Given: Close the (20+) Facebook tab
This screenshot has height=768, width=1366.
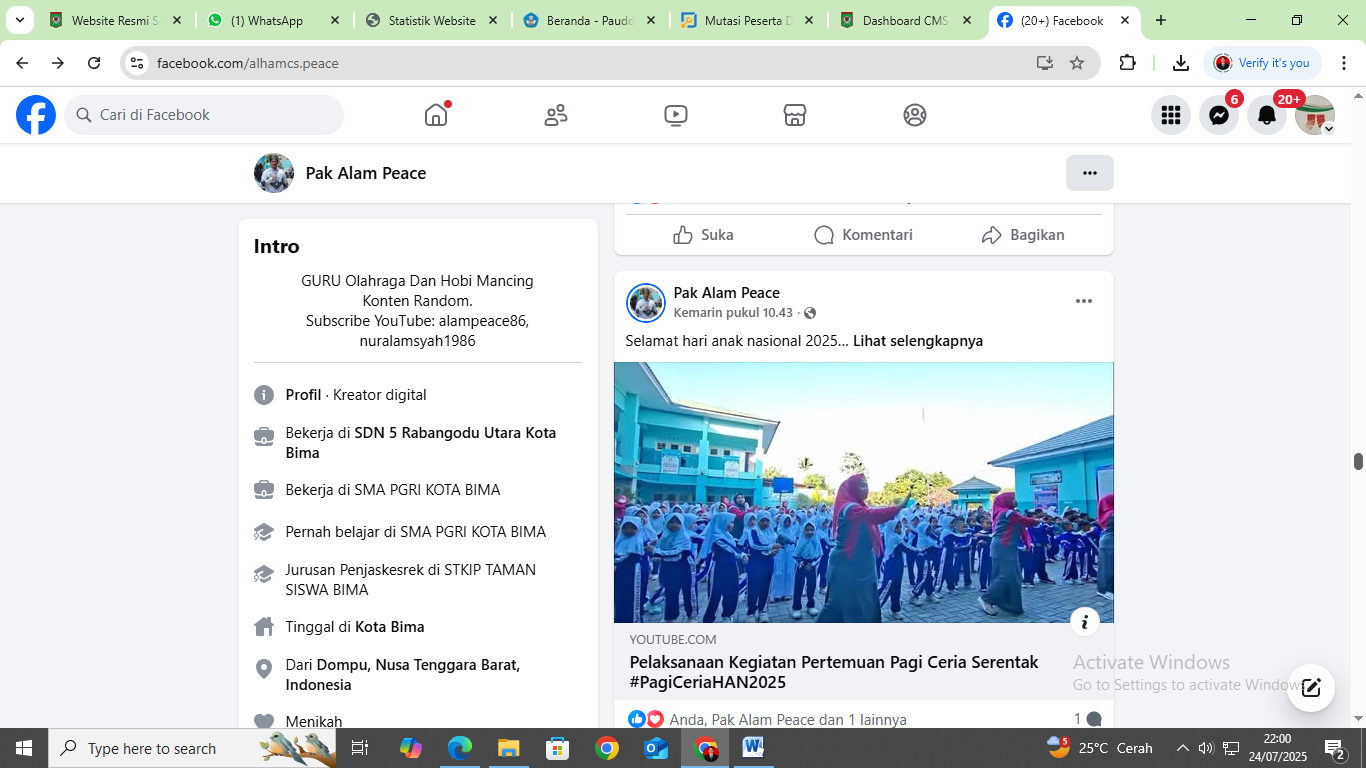Looking at the screenshot, I should click(x=1125, y=20).
